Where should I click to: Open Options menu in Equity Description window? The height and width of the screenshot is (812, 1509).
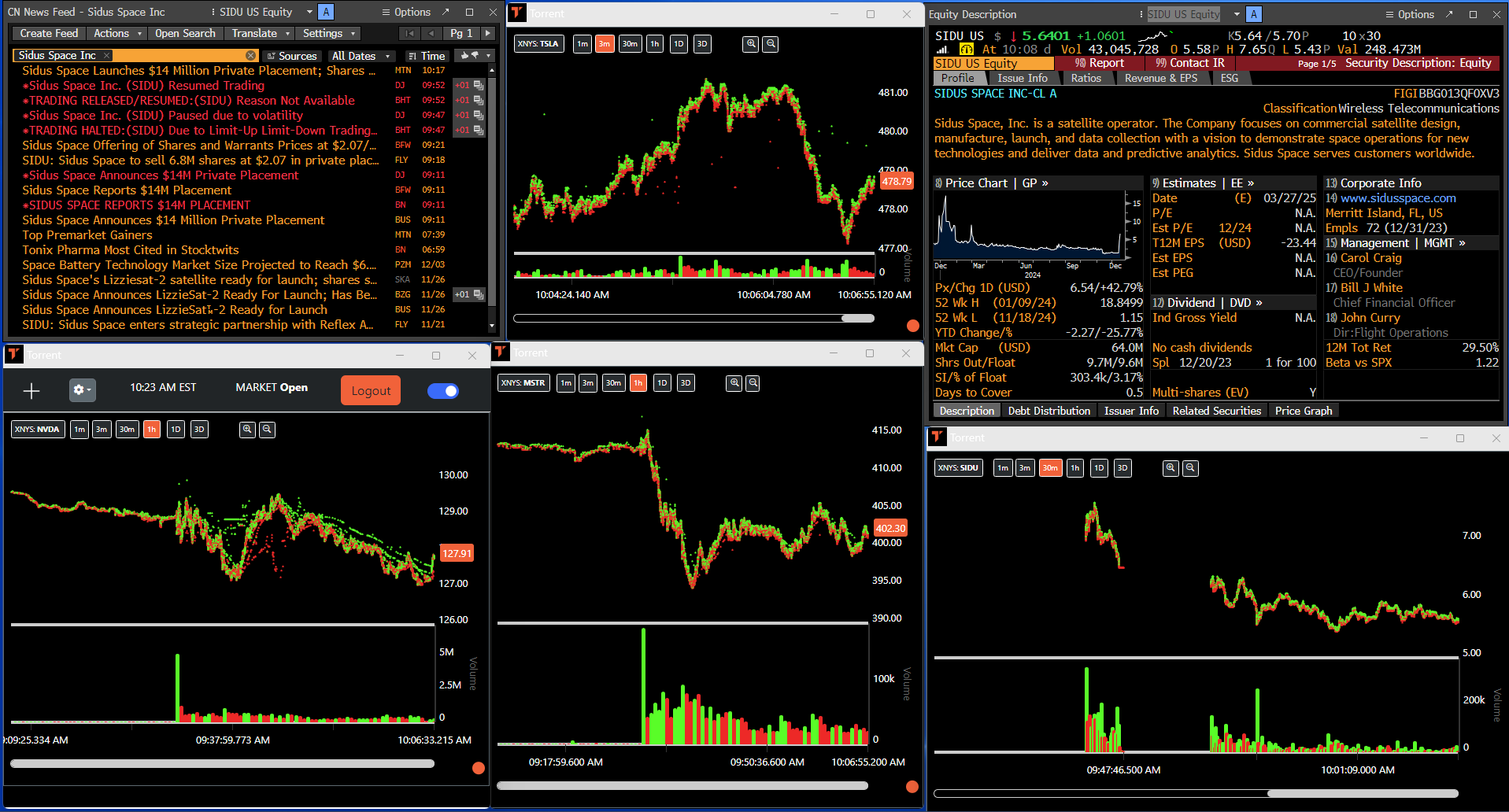1410,14
